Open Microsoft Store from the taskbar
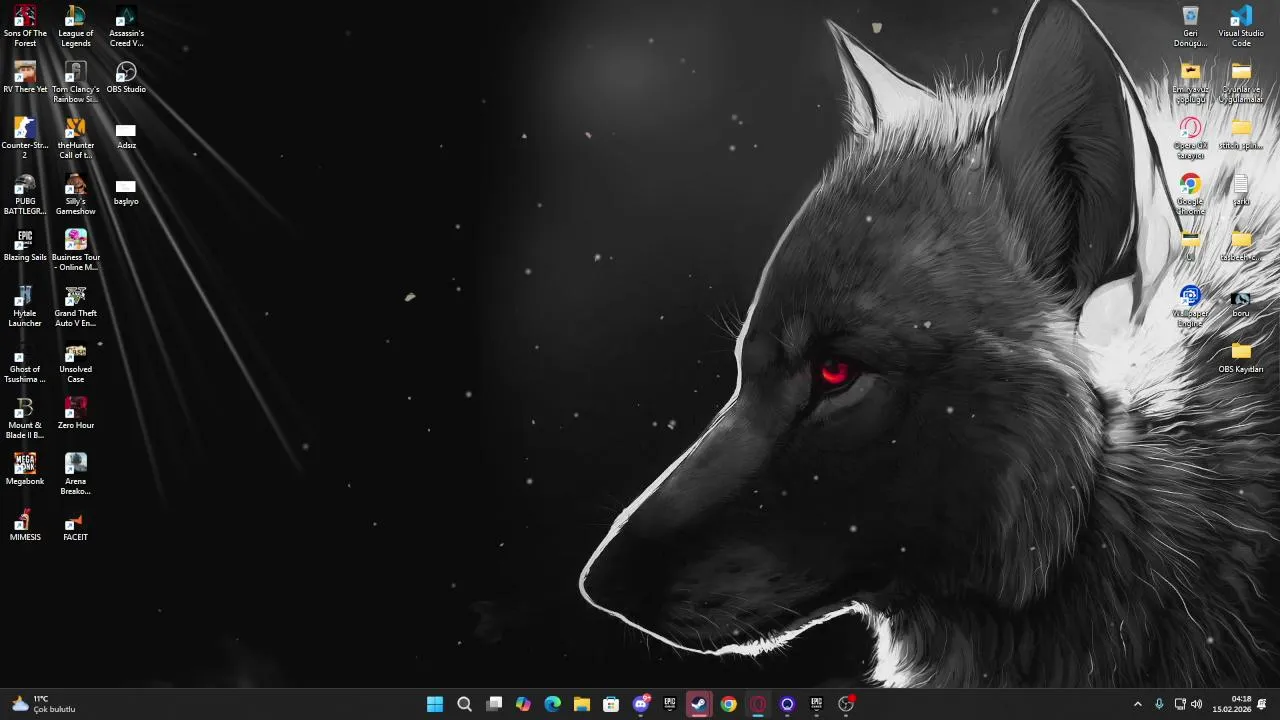This screenshot has width=1280, height=720. point(611,704)
